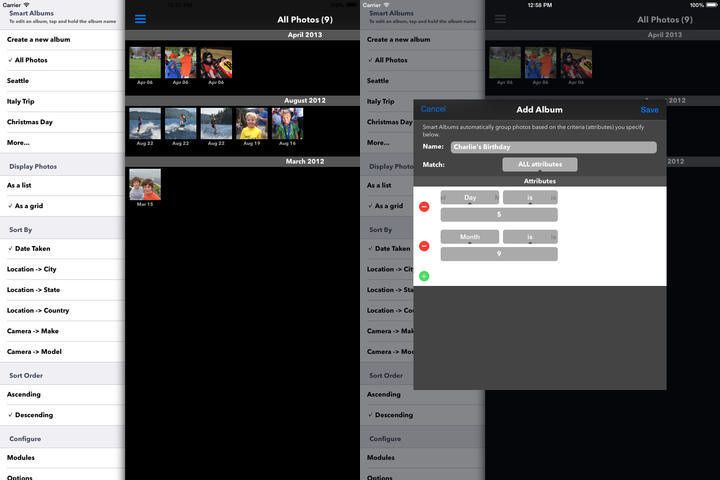Image resolution: width=720 pixels, height=480 pixels.
Task: Open first April 2013 photo thumbnail, left screen
Action: click(144, 63)
